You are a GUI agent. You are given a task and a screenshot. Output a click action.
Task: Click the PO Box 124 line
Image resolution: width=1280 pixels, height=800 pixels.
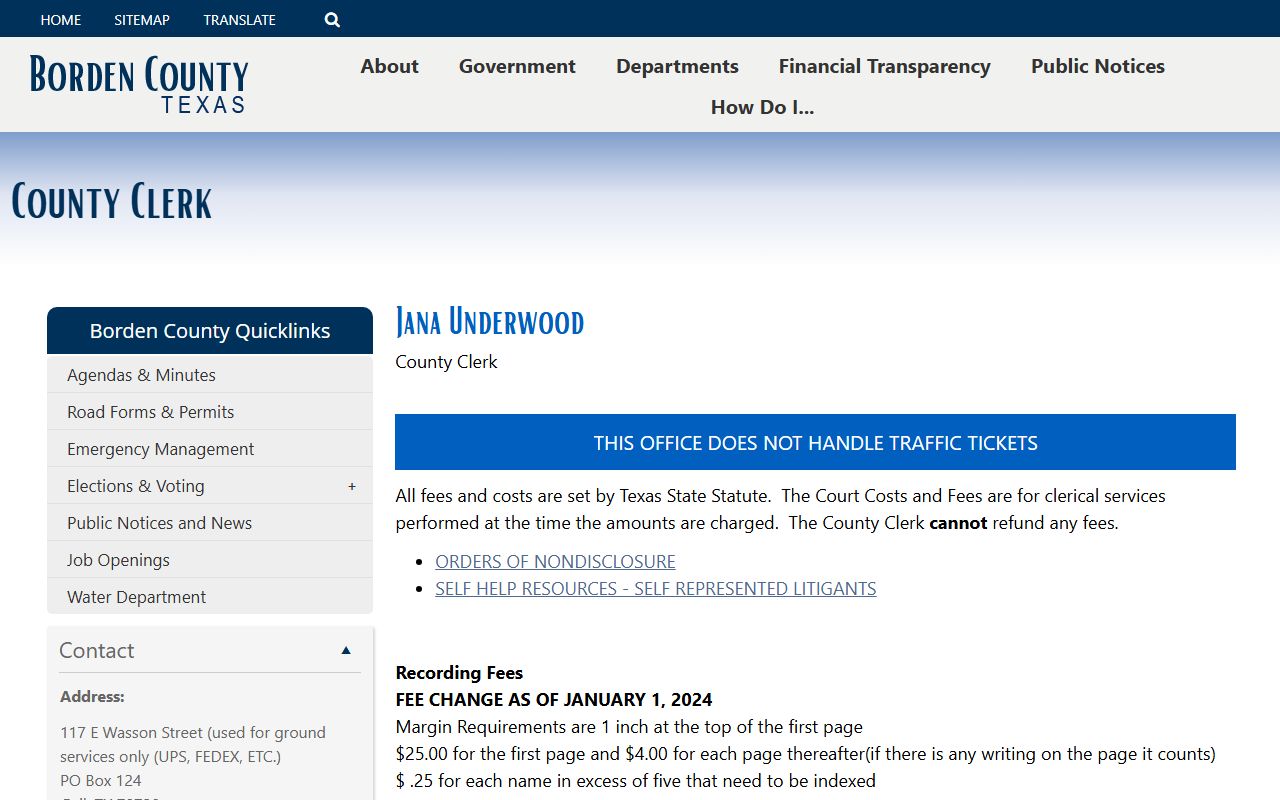[101, 781]
